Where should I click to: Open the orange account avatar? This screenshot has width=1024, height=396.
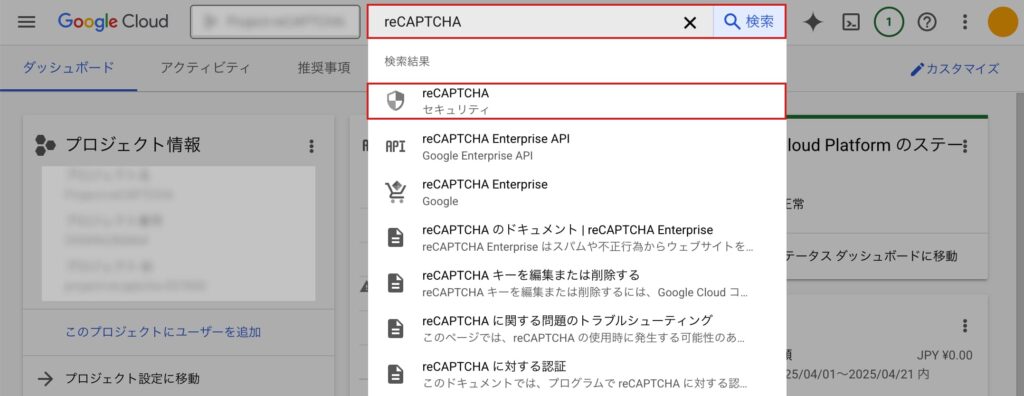point(1003,22)
